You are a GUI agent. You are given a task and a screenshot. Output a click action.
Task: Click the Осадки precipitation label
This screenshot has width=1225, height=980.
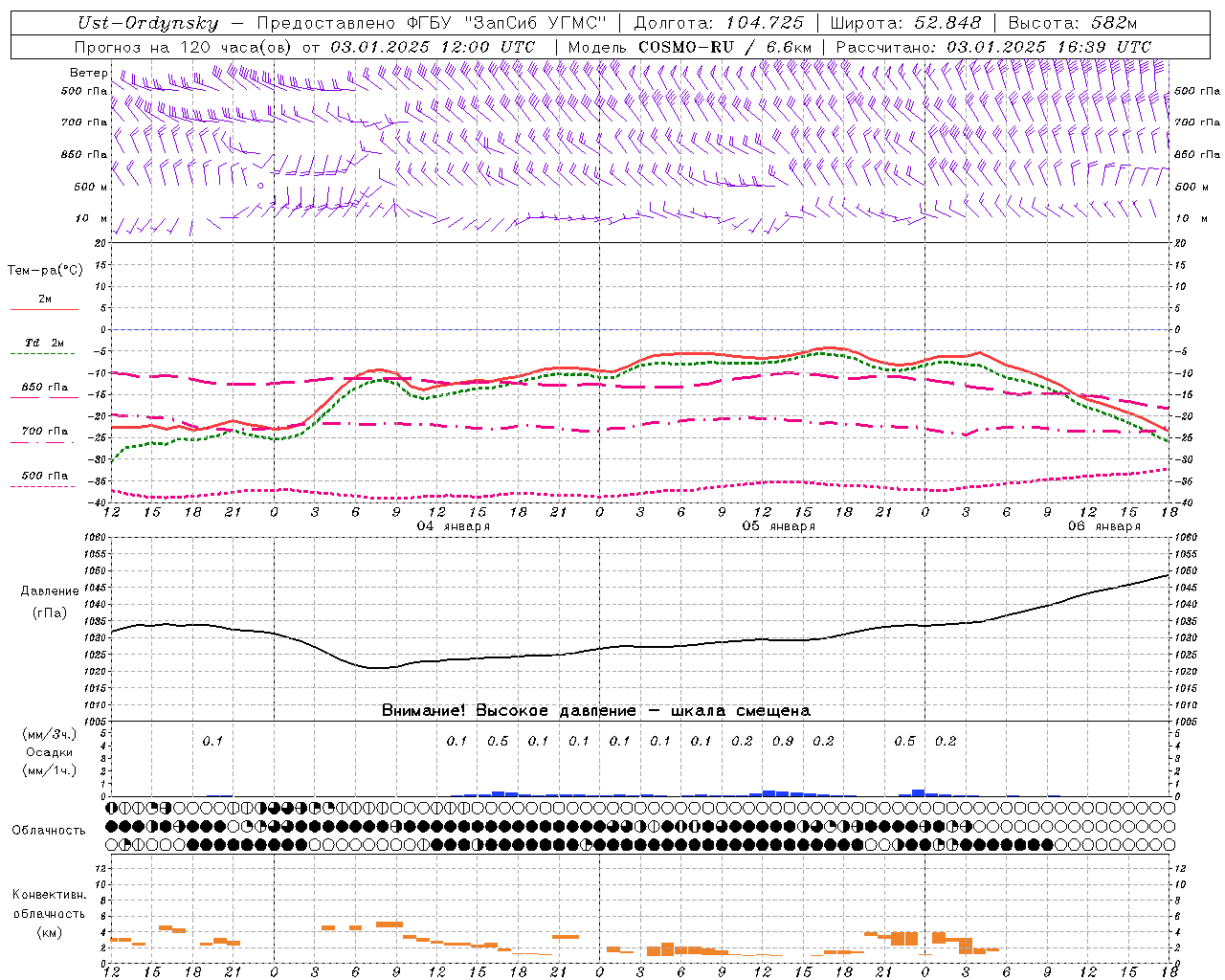(x=50, y=752)
